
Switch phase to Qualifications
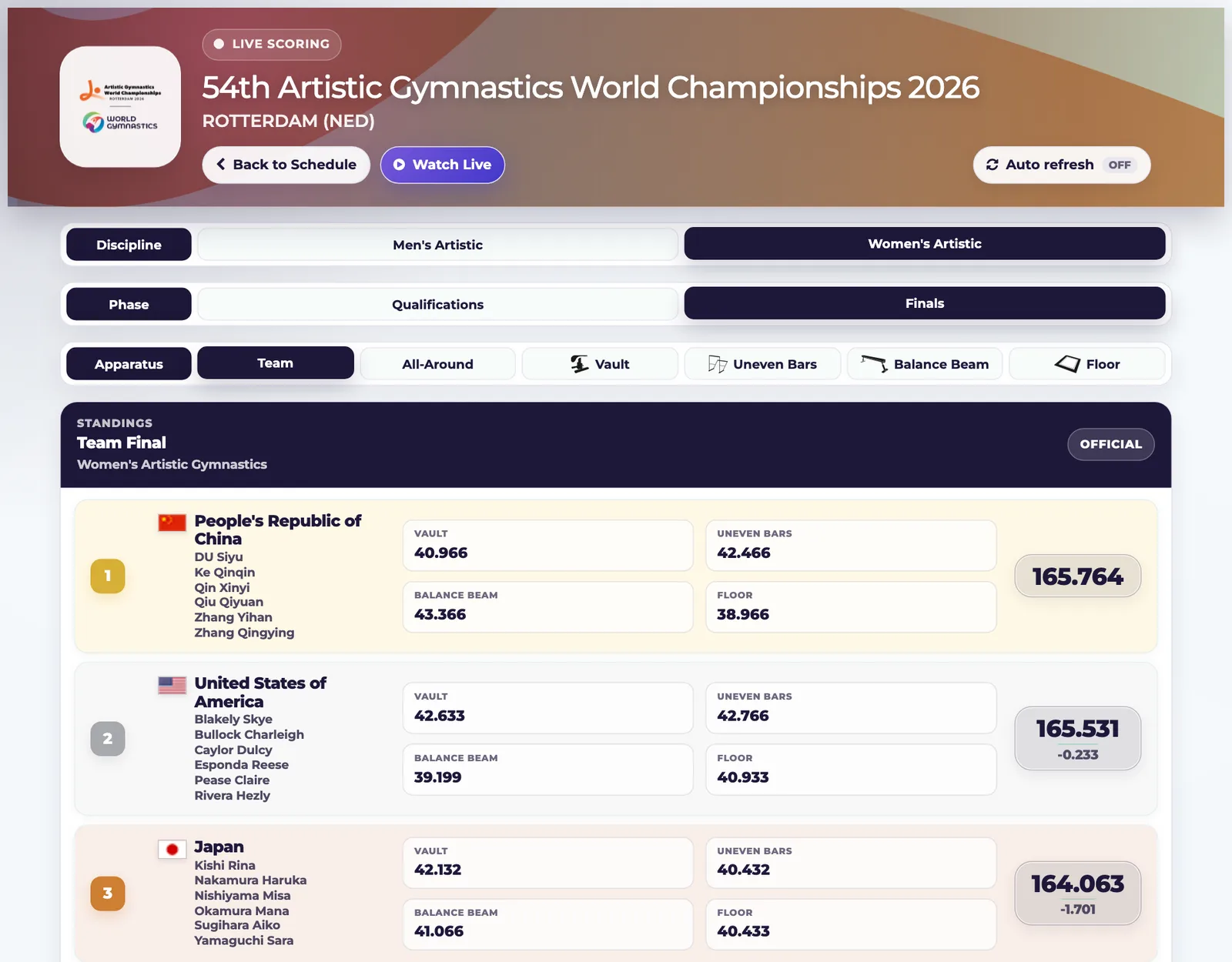(x=437, y=305)
